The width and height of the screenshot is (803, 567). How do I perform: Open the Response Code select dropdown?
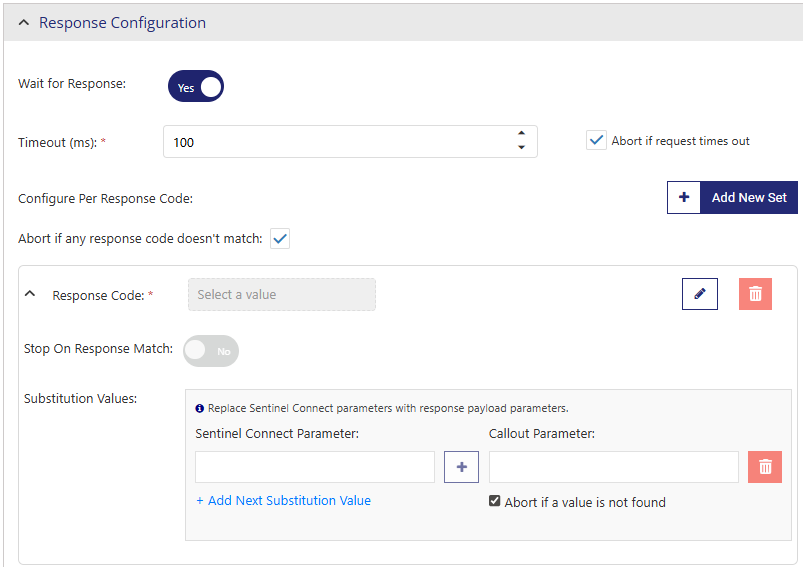[282, 295]
